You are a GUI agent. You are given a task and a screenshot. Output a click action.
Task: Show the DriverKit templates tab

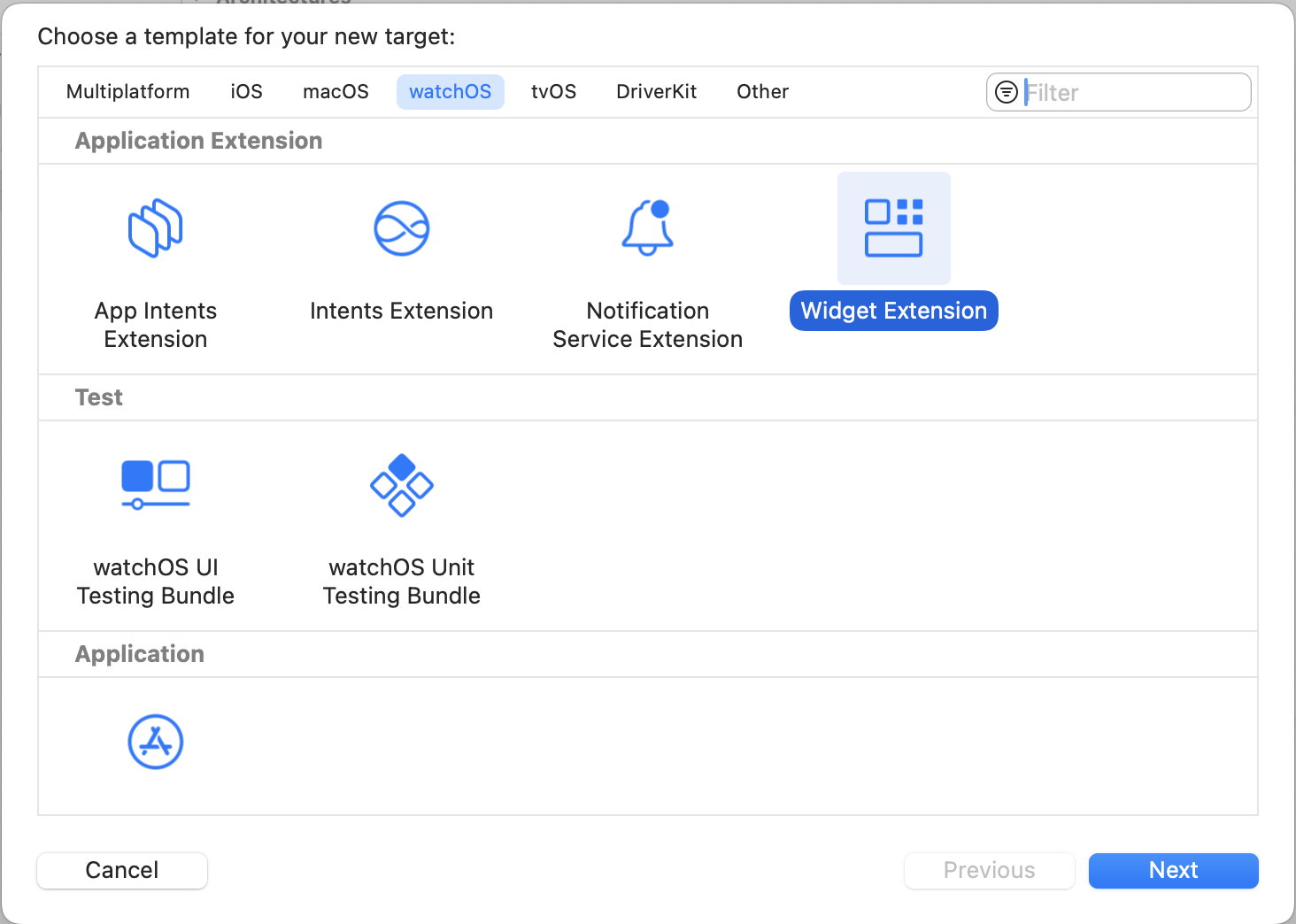click(656, 92)
